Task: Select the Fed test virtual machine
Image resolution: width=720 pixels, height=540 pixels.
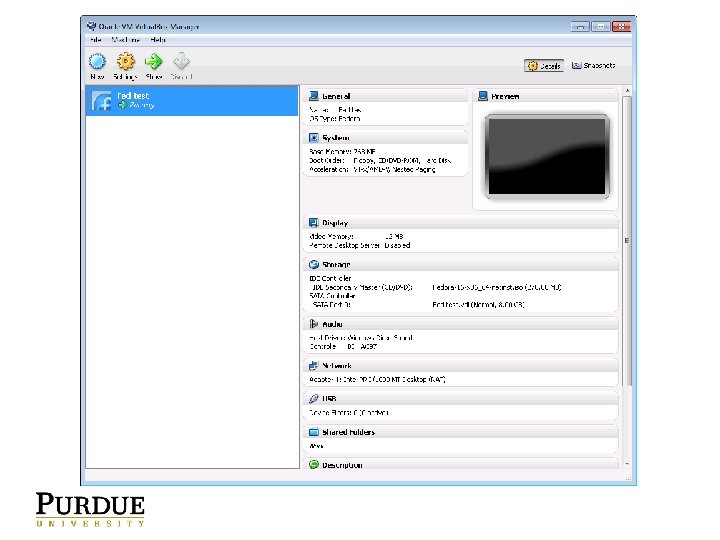Action: [x=192, y=101]
